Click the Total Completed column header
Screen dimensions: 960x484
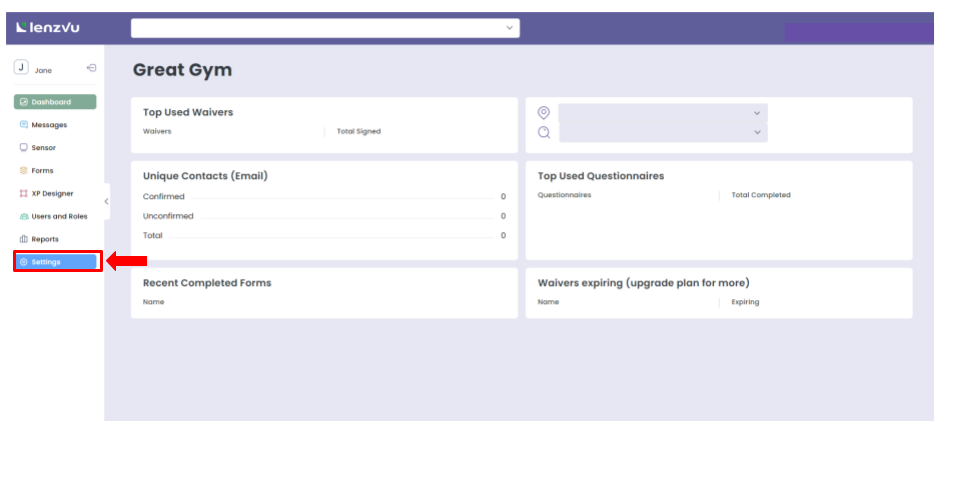pyautogui.click(x=761, y=195)
